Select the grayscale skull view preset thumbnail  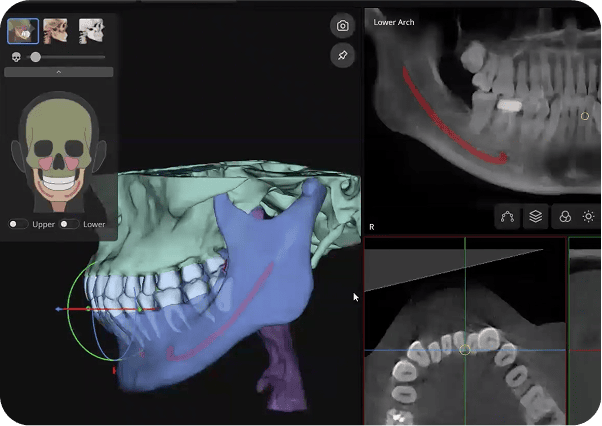91,31
